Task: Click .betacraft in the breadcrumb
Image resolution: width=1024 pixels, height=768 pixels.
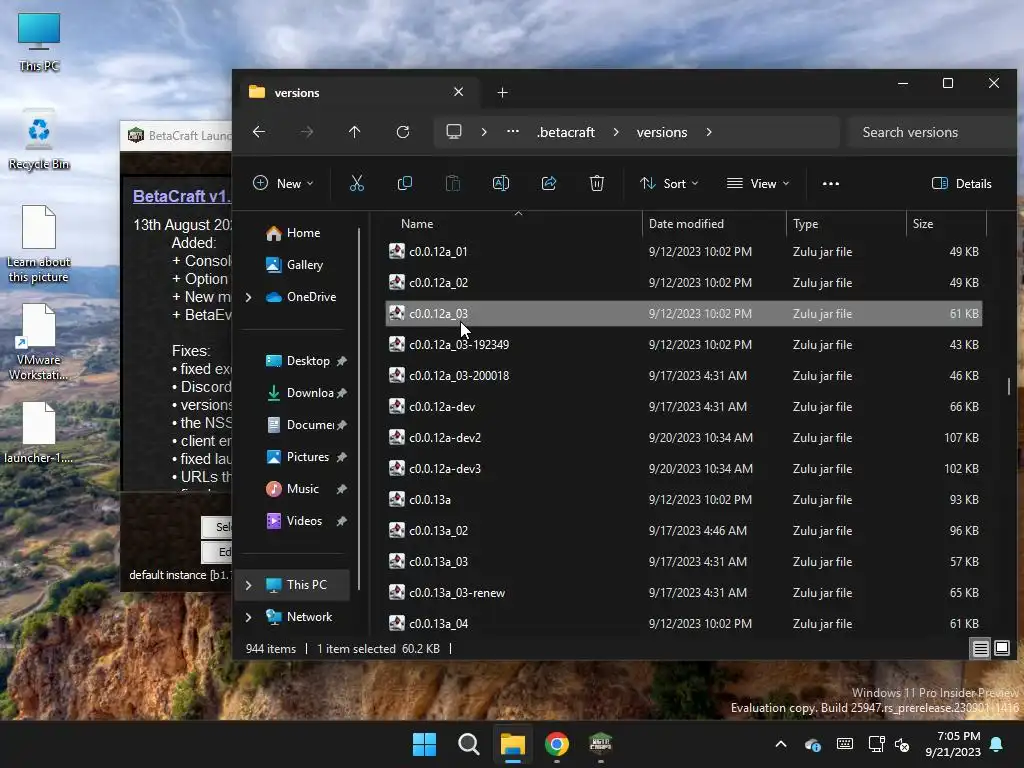Action: tap(566, 132)
